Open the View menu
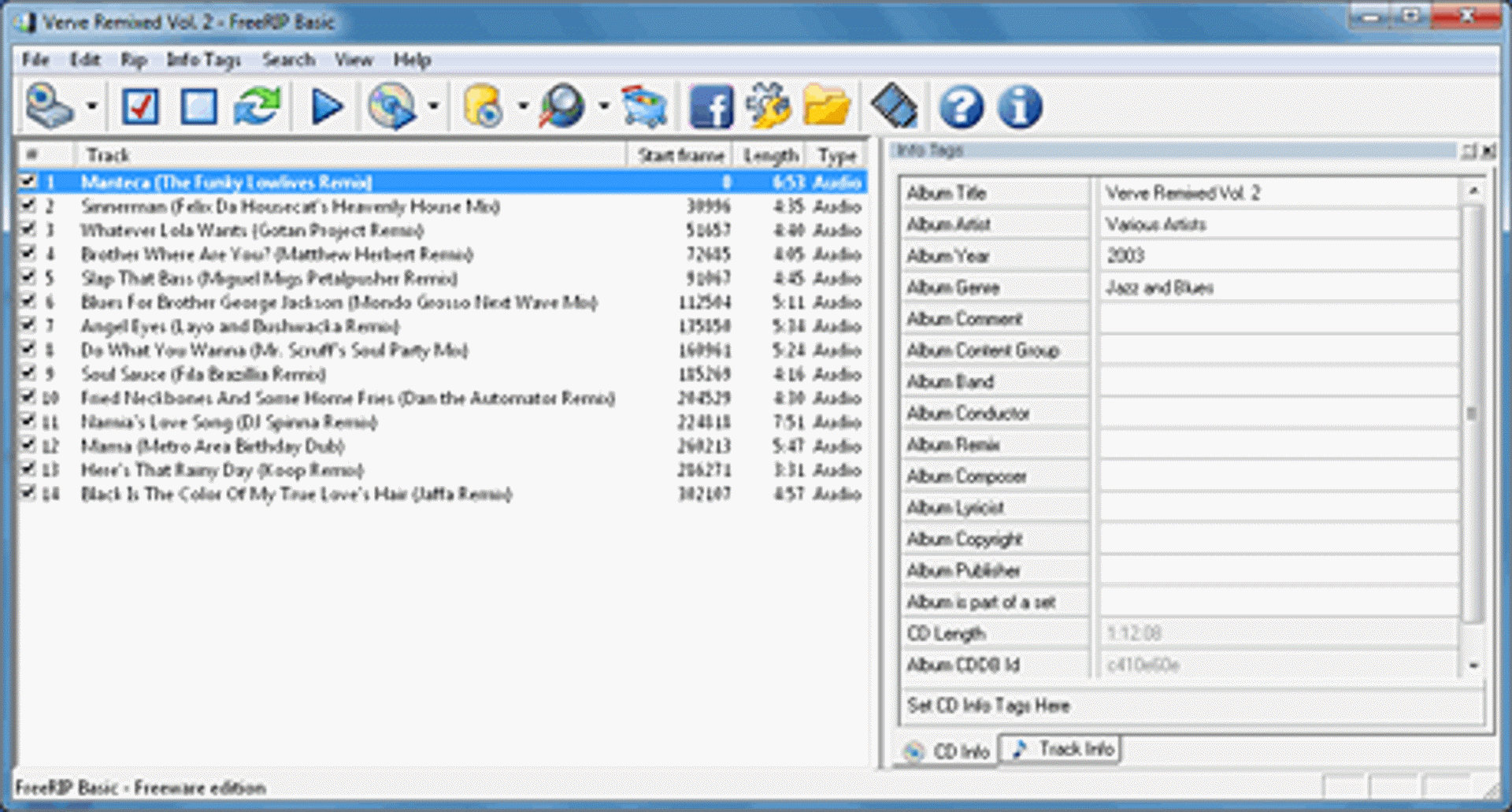This screenshot has width=1512, height=812. [x=354, y=60]
